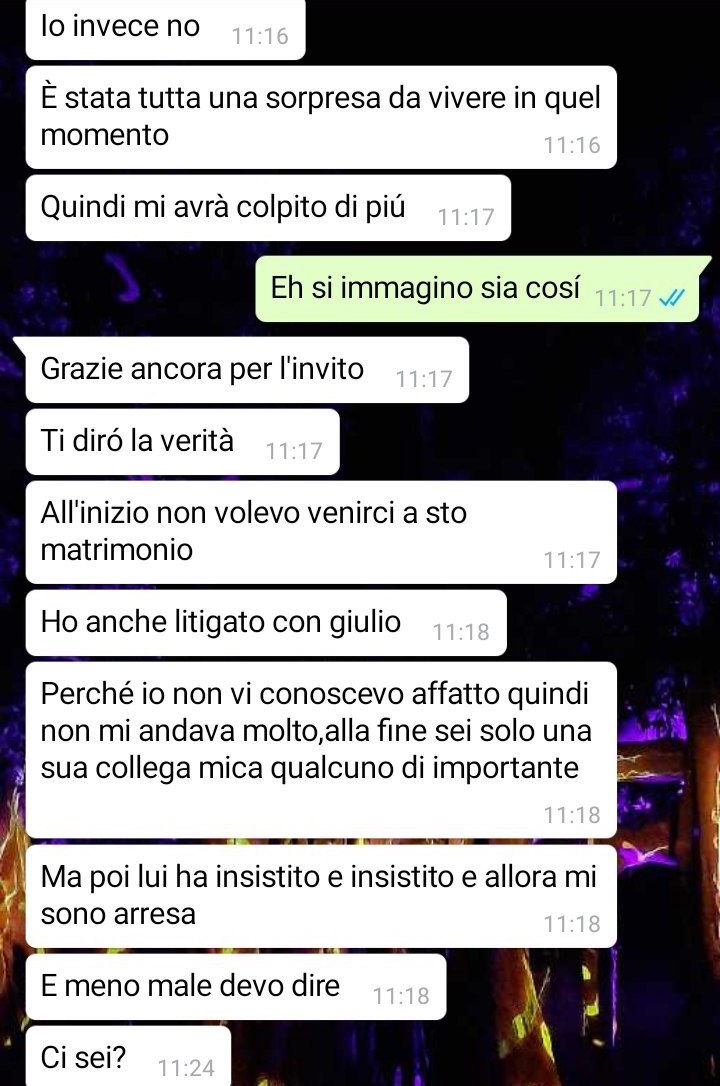720x1086 pixels.
Task: Tap the 11:18 timestamp beside 'giulio' message
Action: tap(461, 632)
